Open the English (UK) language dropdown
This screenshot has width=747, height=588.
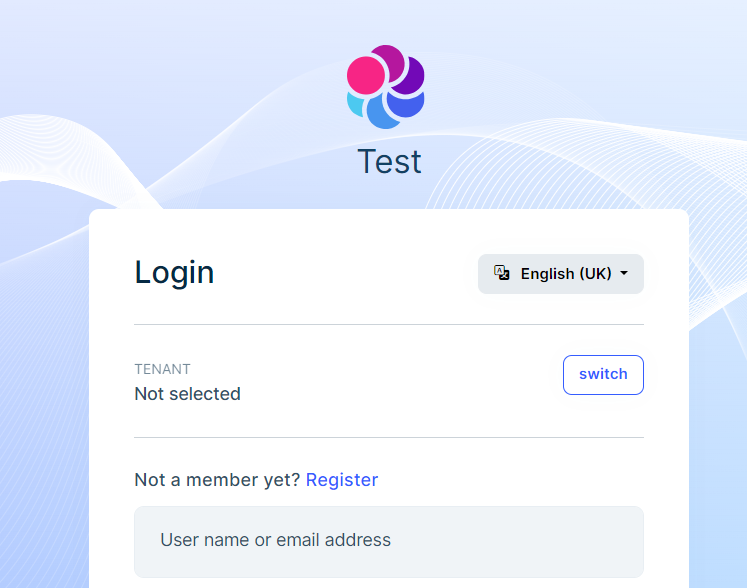coord(561,274)
